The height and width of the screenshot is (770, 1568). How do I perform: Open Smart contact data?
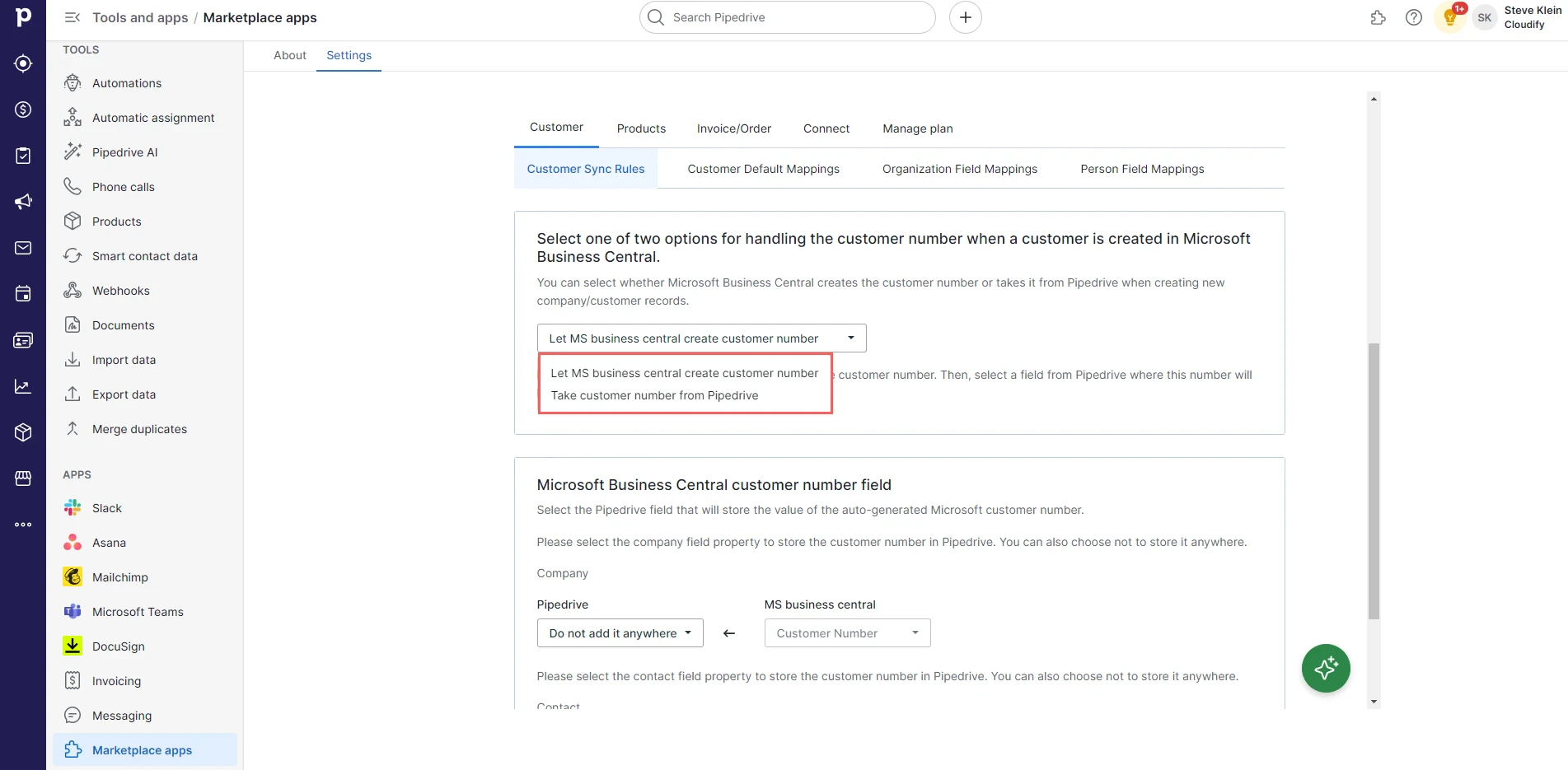tap(145, 256)
